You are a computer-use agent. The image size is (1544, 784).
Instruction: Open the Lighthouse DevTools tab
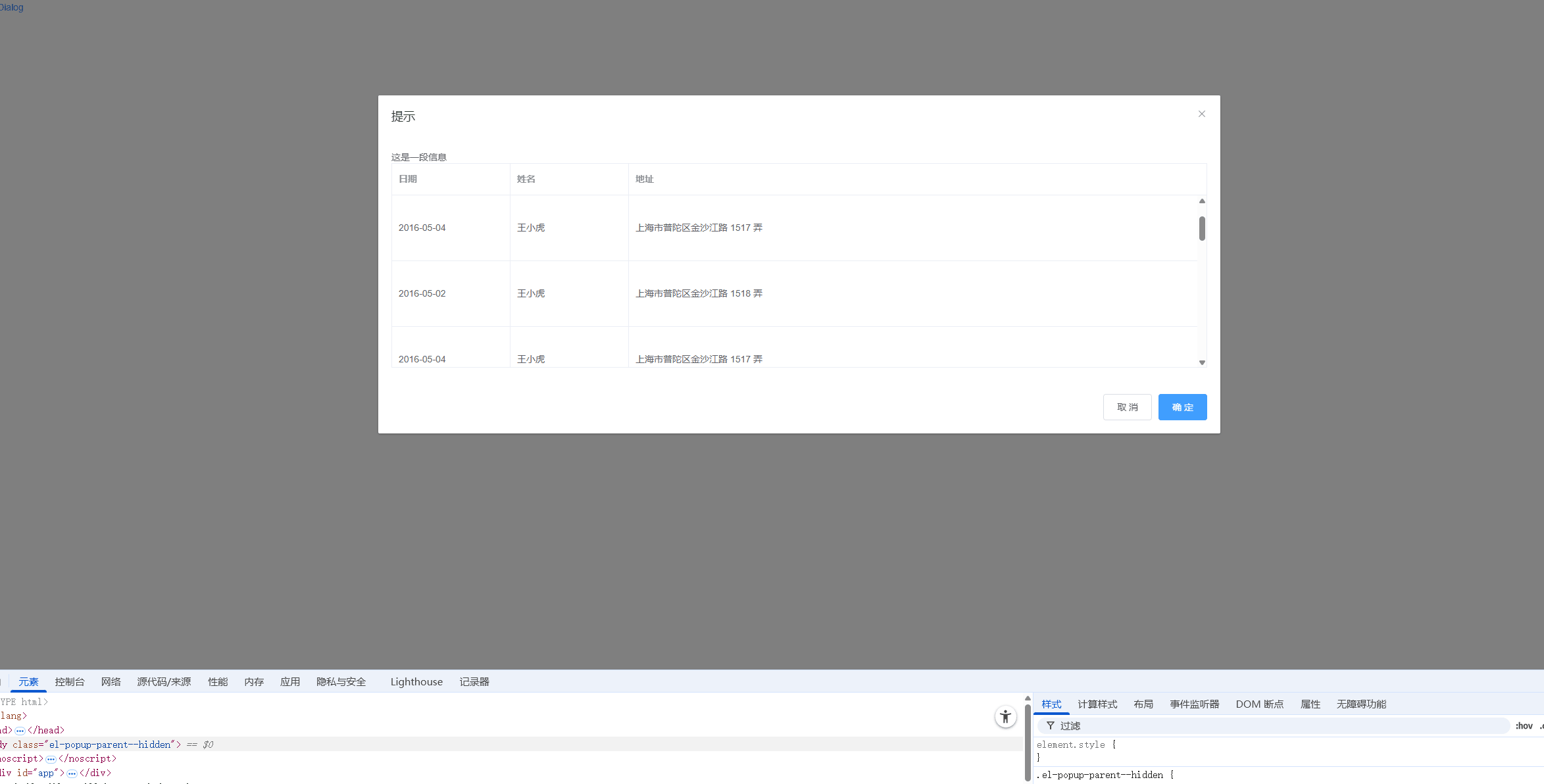coord(416,681)
